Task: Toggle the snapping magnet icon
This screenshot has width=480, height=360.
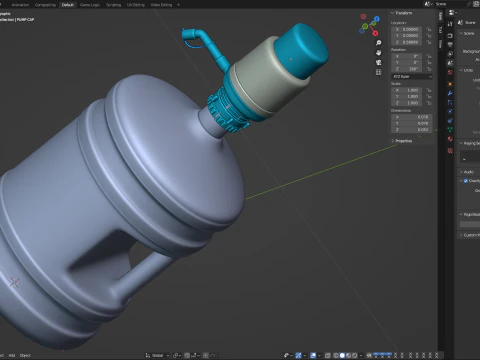Action: point(187,355)
